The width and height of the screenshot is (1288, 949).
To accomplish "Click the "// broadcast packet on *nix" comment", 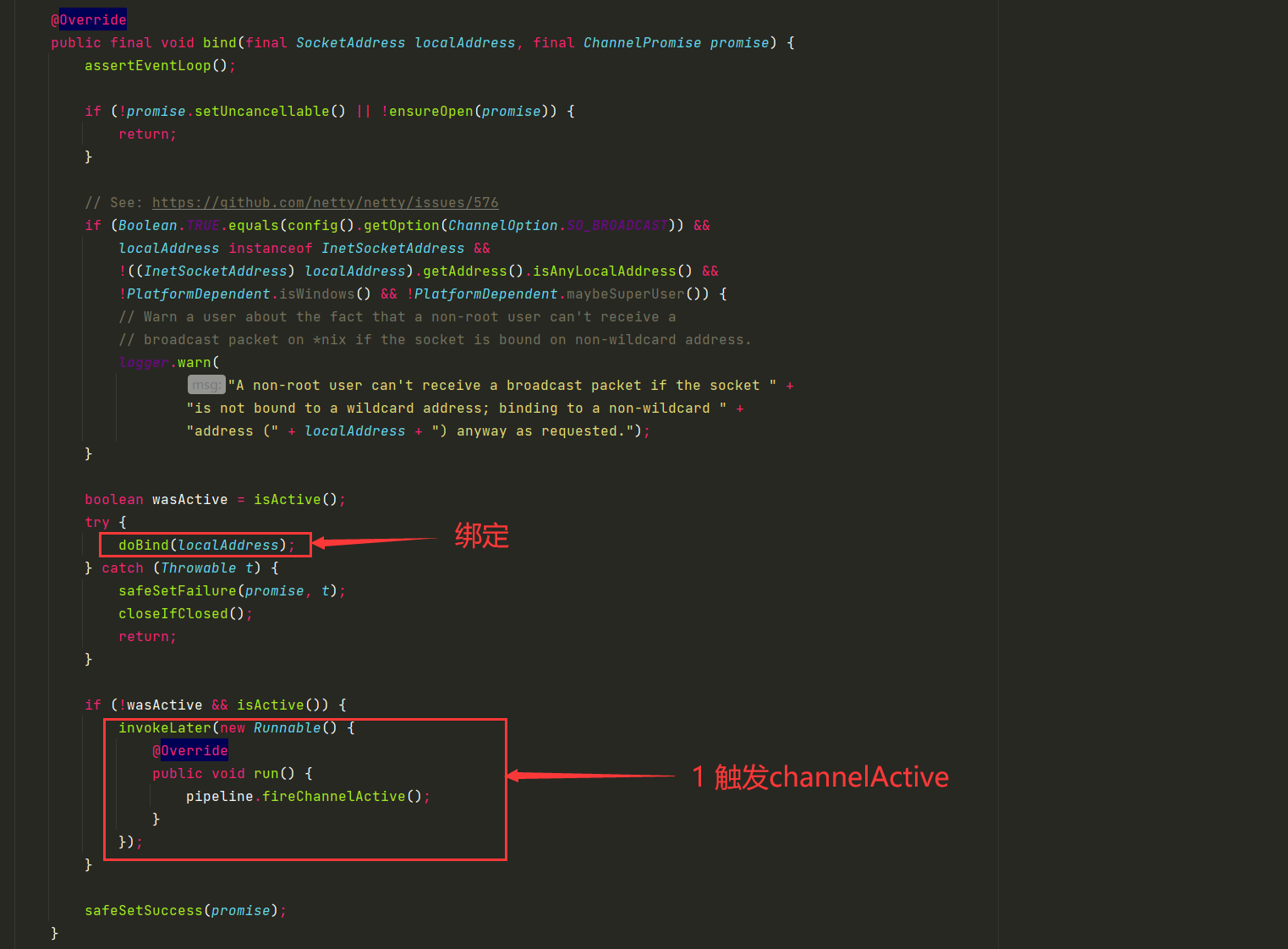I will [x=435, y=339].
